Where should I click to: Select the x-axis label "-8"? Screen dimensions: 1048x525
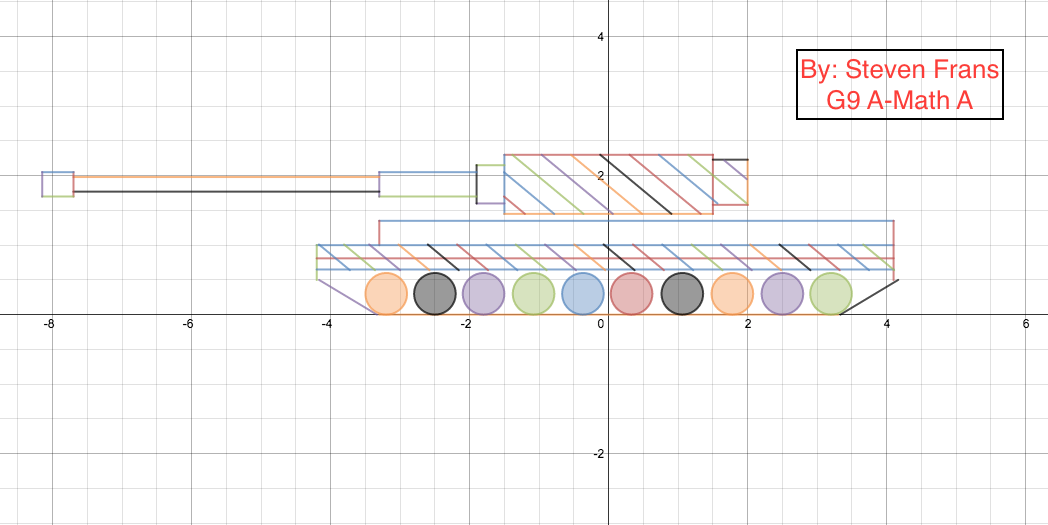tap(49, 324)
